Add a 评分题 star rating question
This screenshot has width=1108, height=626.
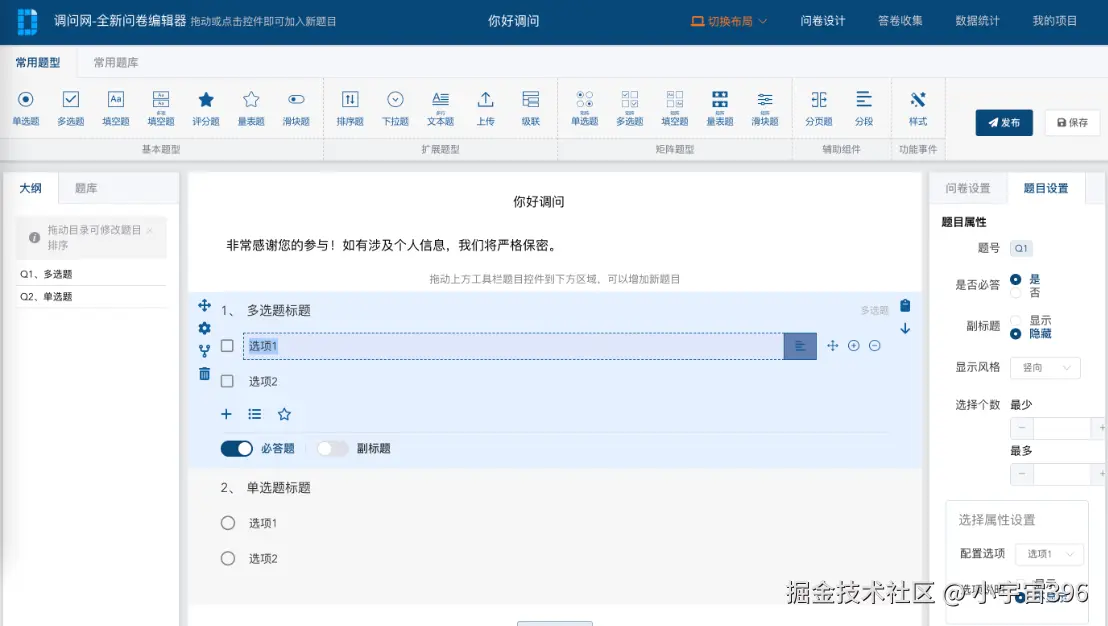click(206, 108)
